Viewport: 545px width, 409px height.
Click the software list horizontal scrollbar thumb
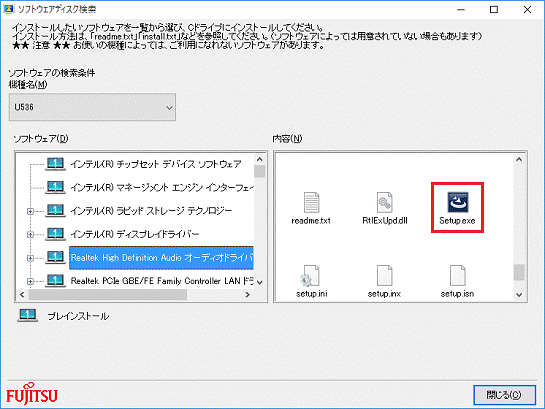click(x=108, y=295)
